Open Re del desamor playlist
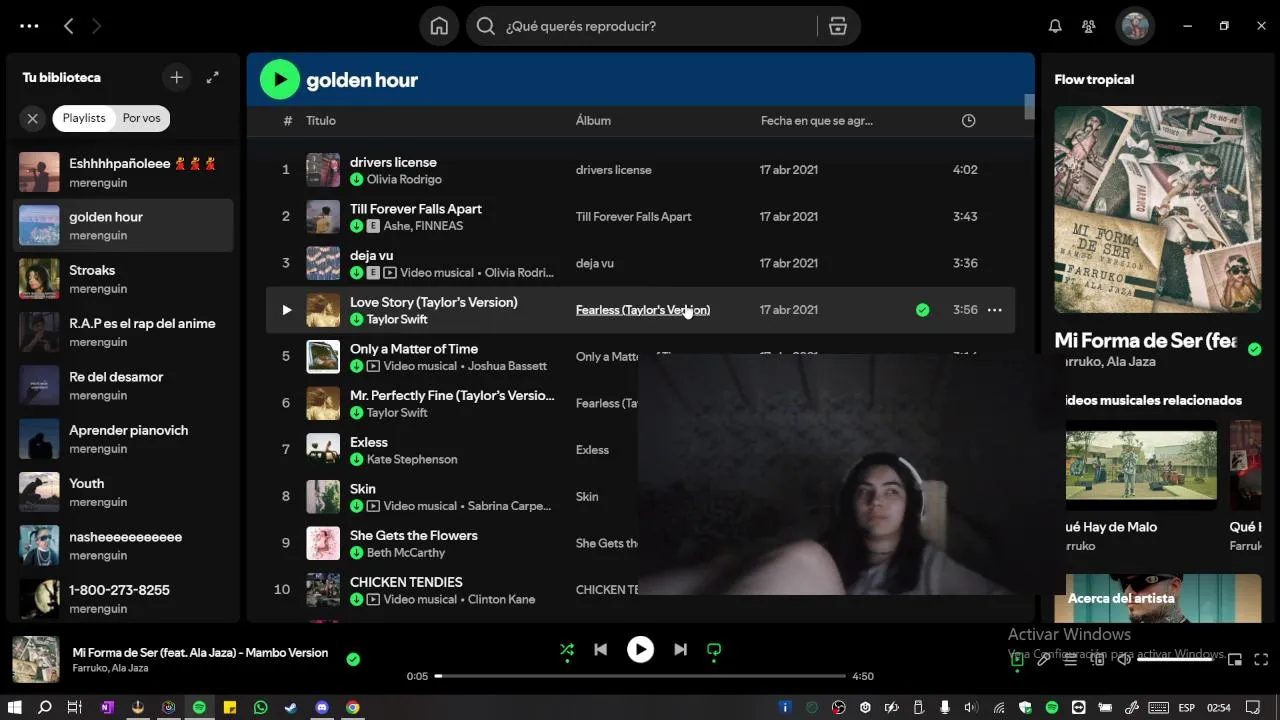 click(123, 385)
